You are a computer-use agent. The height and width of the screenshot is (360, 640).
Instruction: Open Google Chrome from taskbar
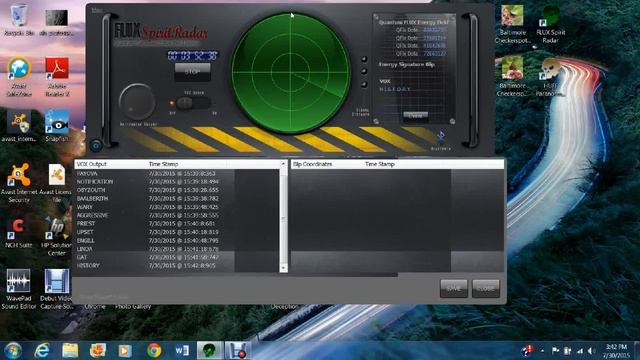tap(154, 350)
